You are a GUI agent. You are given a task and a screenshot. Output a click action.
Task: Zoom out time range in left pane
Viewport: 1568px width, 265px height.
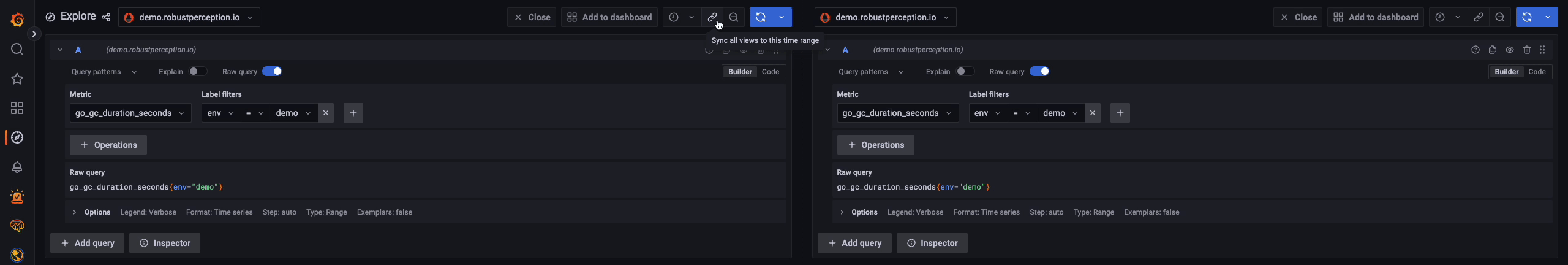pos(734,17)
